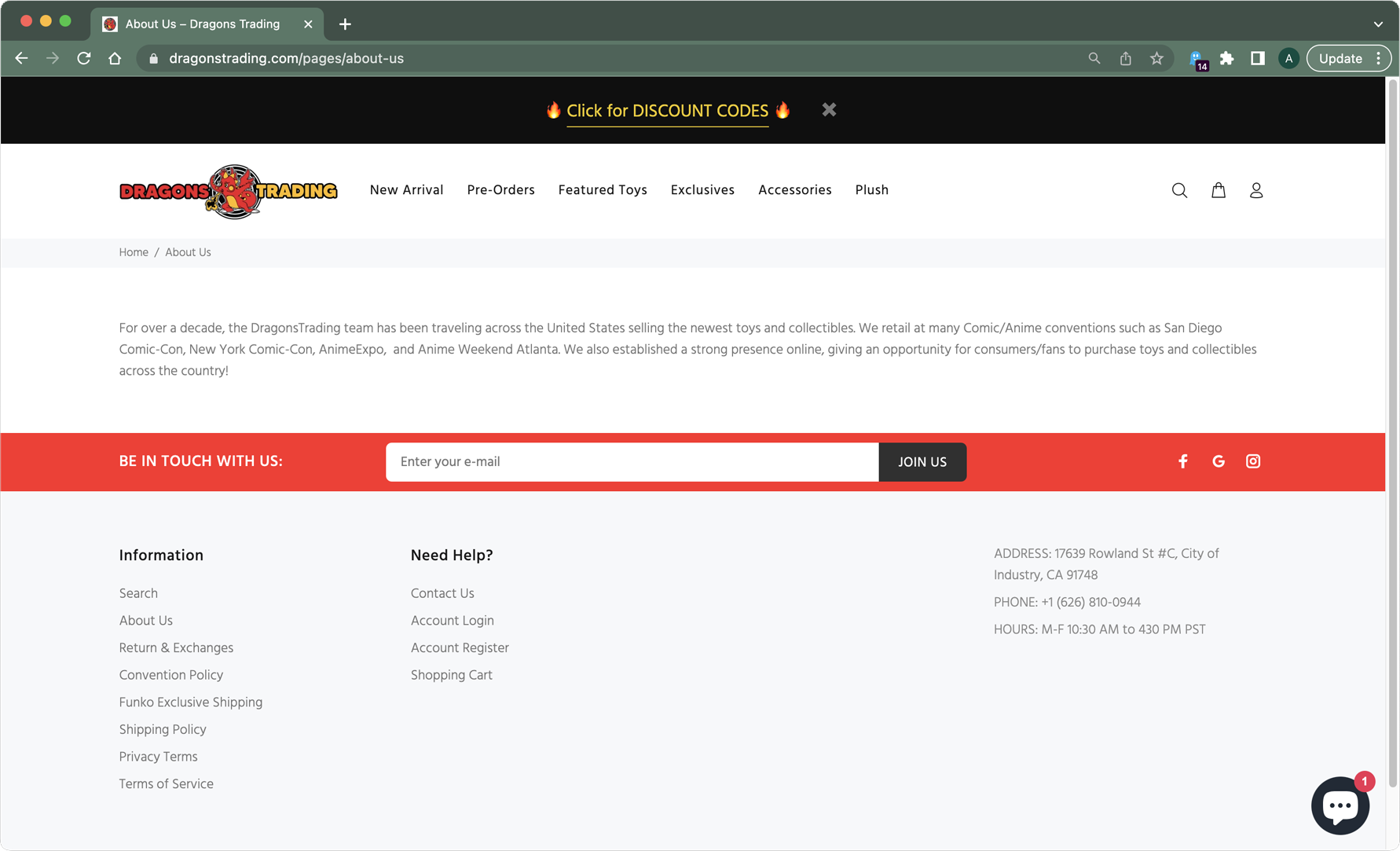View site info lock icon

click(x=154, y=58)
